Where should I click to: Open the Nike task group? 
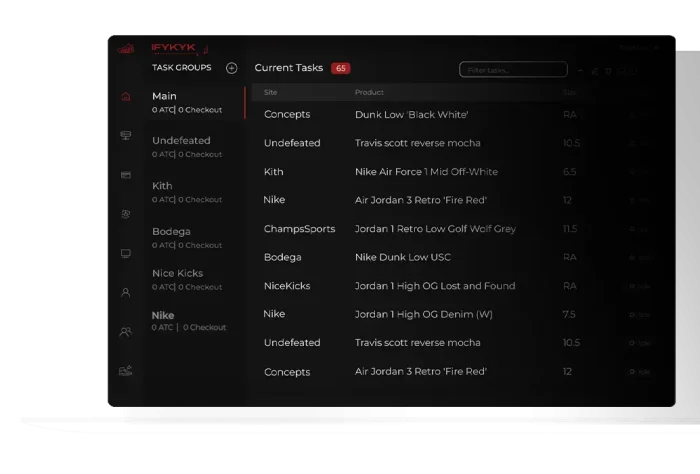pos(190,321)
